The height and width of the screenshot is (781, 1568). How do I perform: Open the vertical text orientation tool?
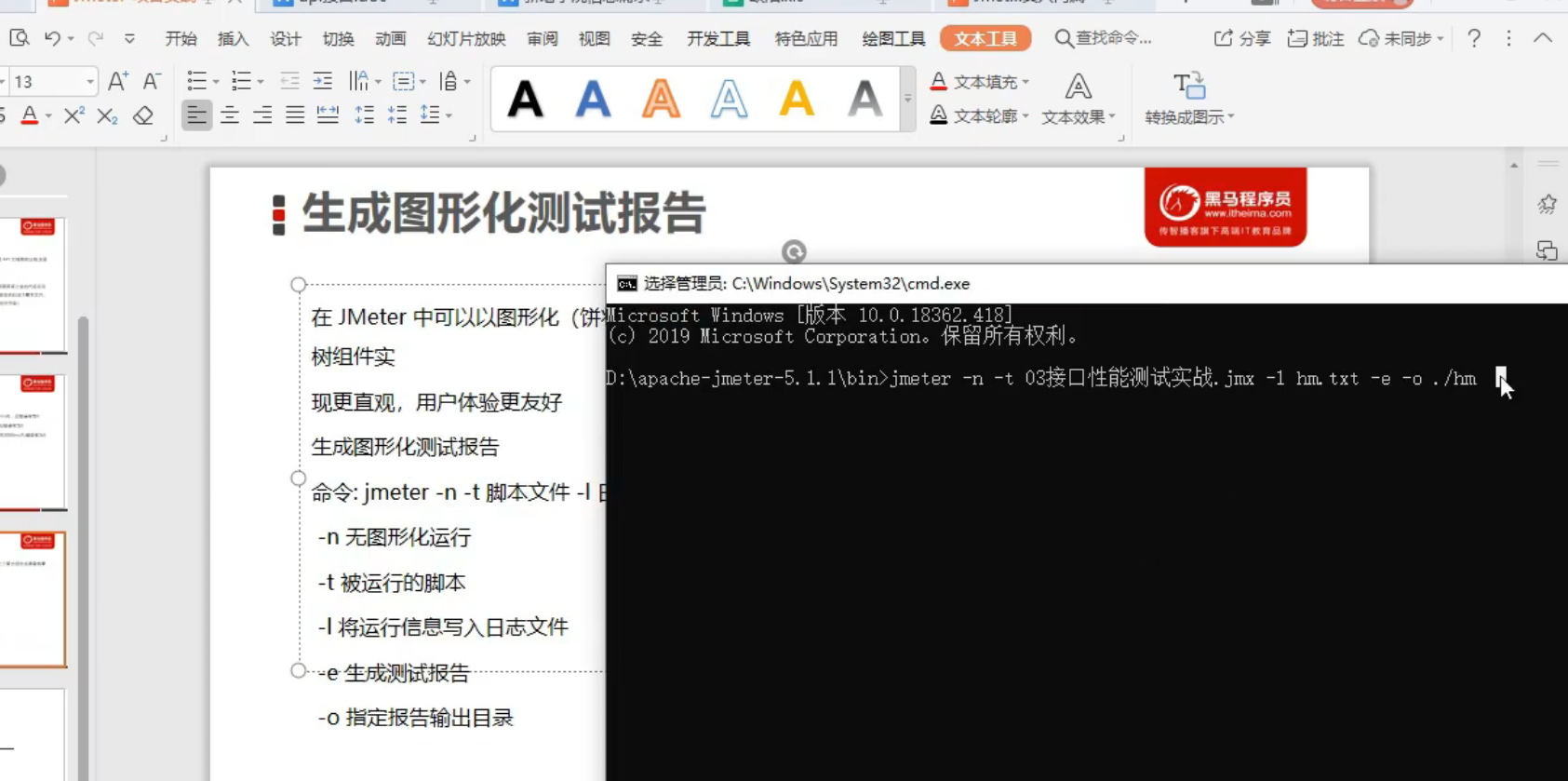pos(449,81)
